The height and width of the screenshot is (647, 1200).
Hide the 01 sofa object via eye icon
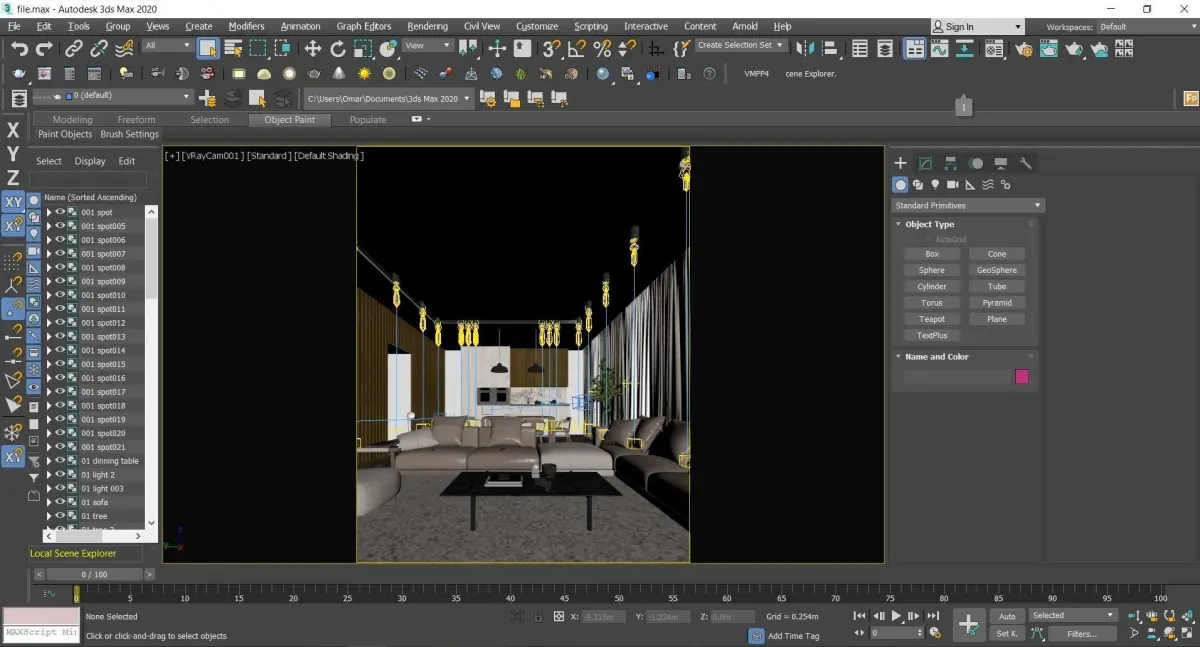click(x=60, y=502)
